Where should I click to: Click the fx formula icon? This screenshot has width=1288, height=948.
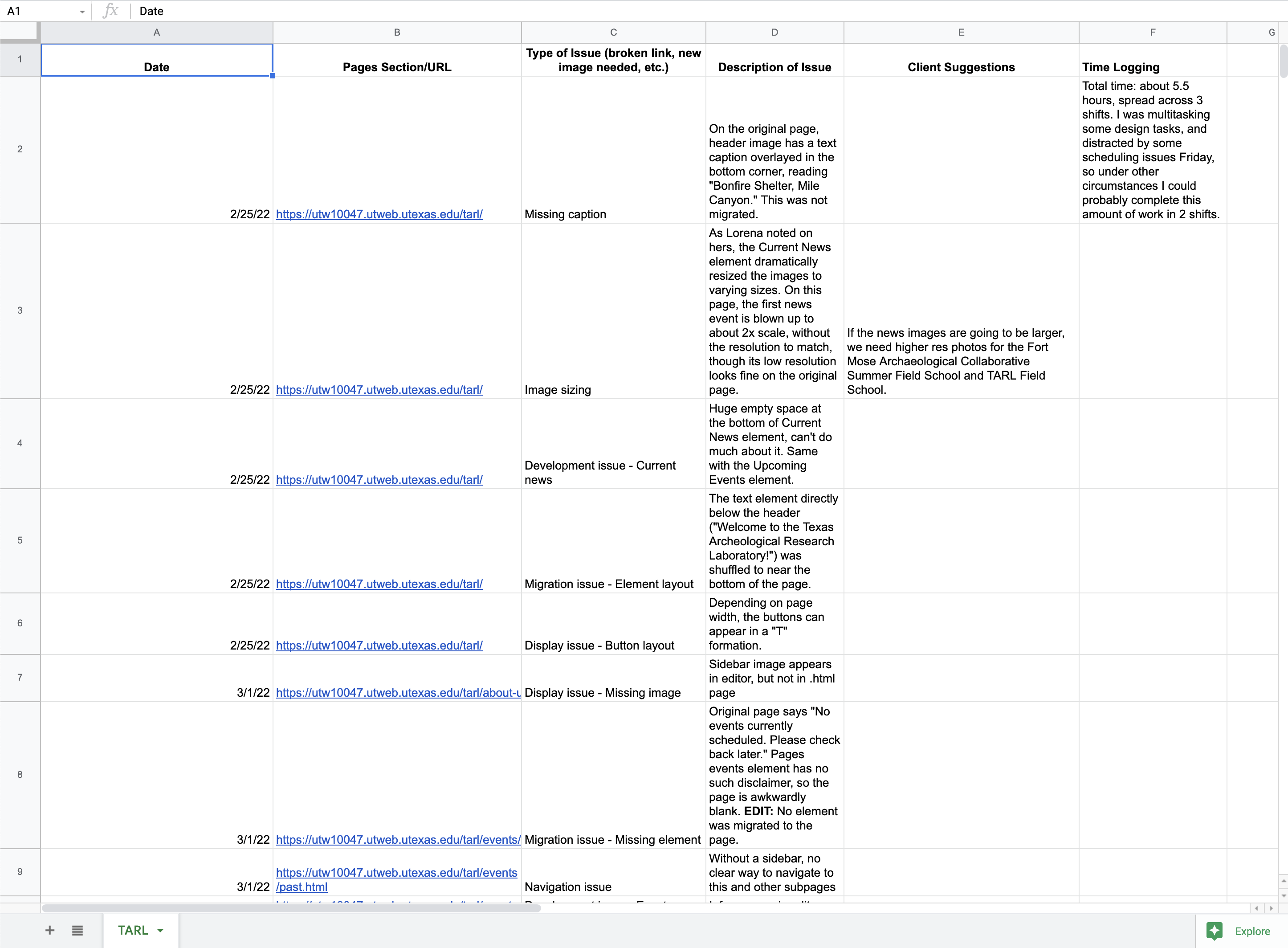point(110,11)
